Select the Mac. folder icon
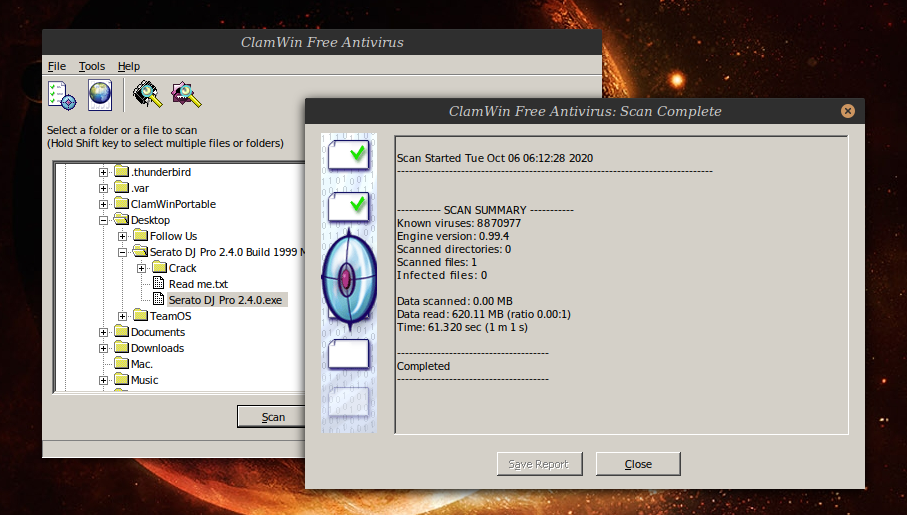This screenshot has height=515, width=907. click(x=121, y=363)
